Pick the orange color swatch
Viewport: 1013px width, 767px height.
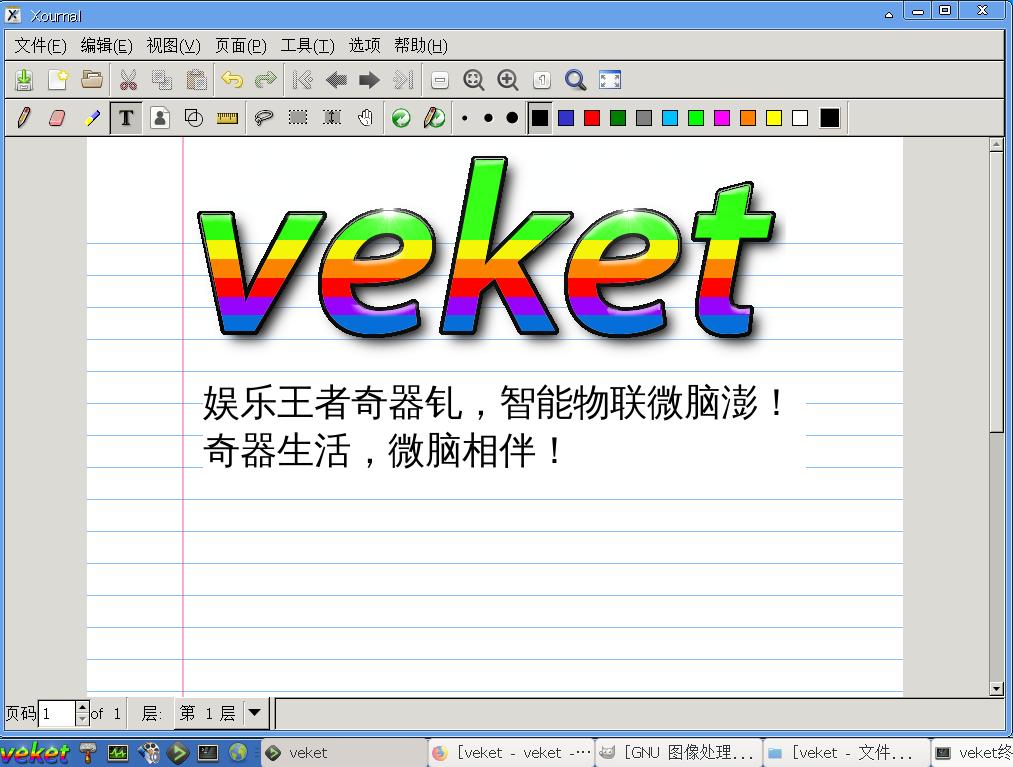(748, 118)
